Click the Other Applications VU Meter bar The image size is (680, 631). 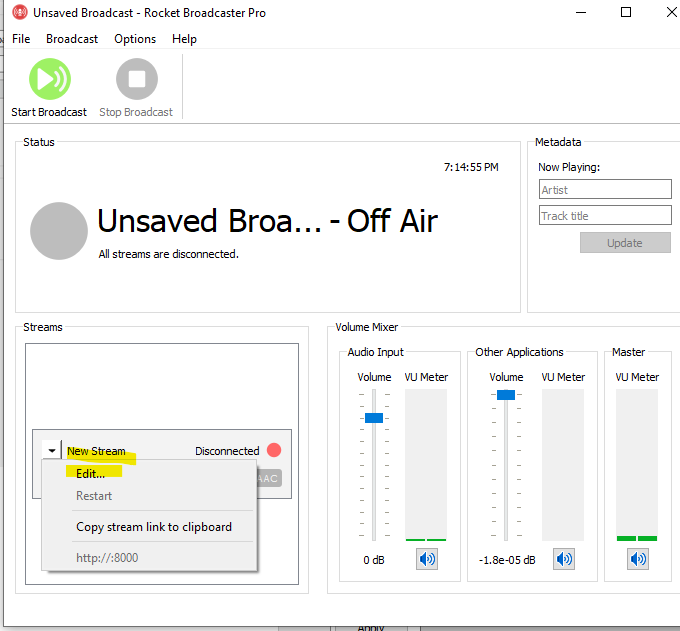563,465
